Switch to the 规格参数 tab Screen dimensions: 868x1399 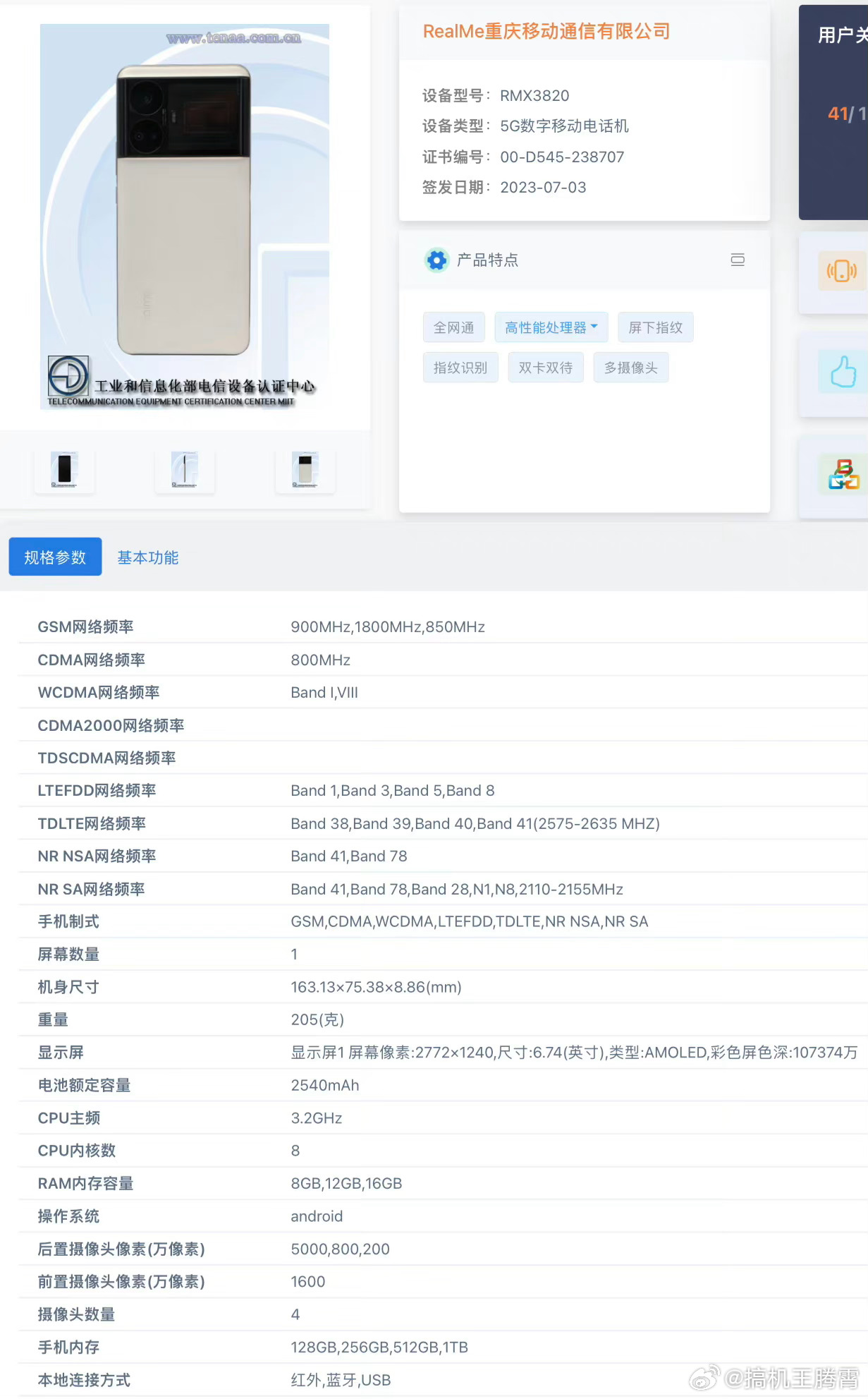tap(55, 557)
